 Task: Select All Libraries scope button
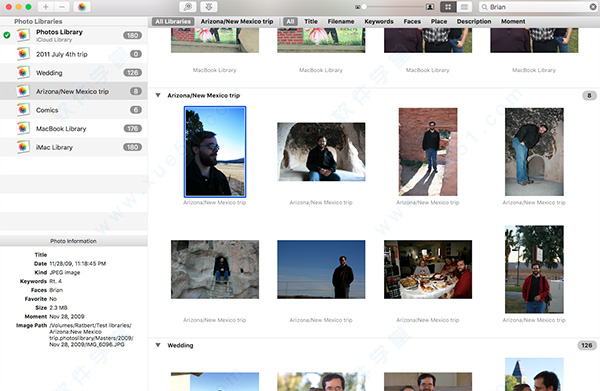tap(173, 21)
